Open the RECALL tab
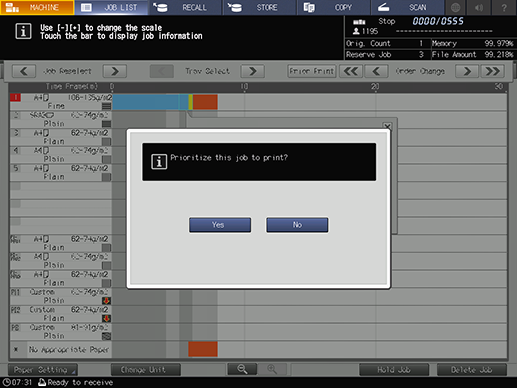This screenshot has width=517, height=388. click(186, 7)
